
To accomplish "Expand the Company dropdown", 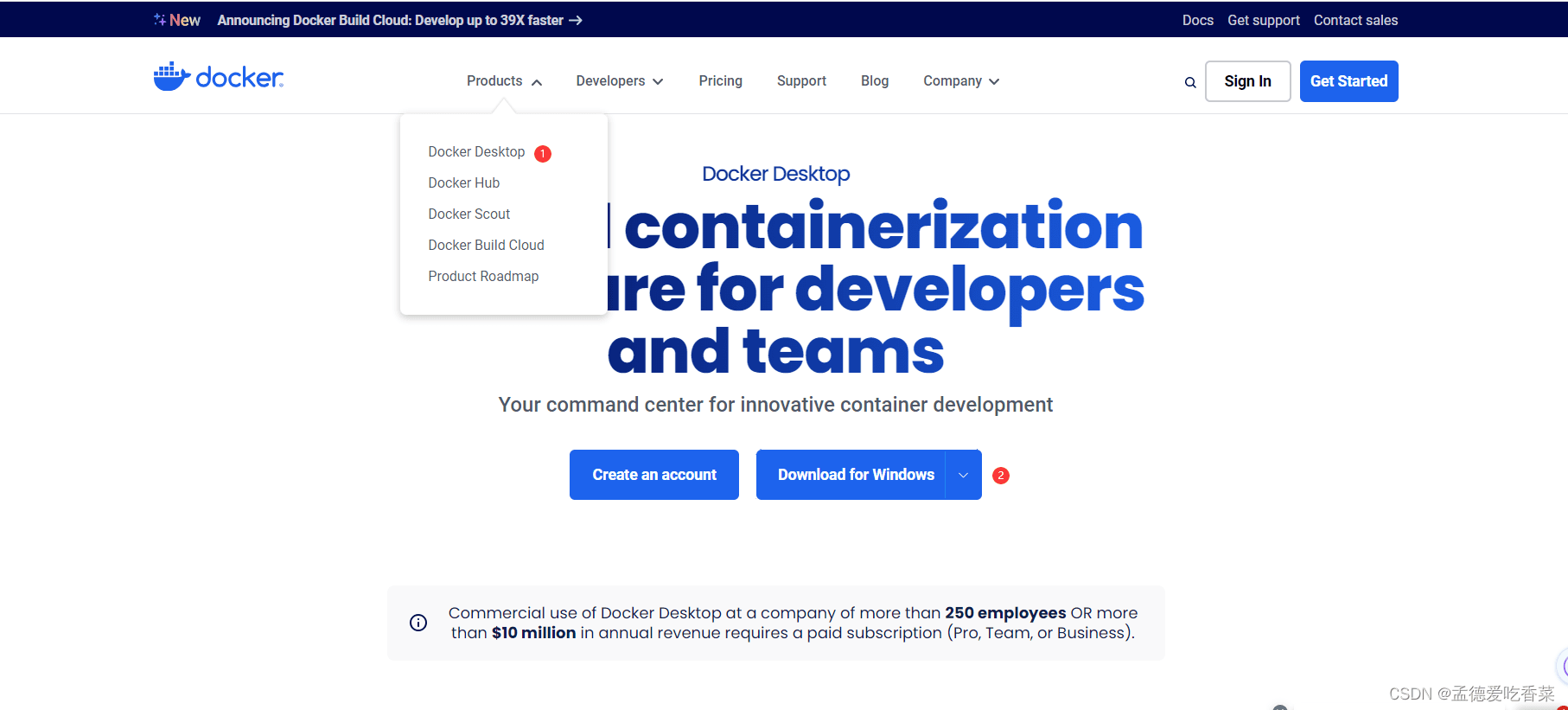I will pos(961,81).
